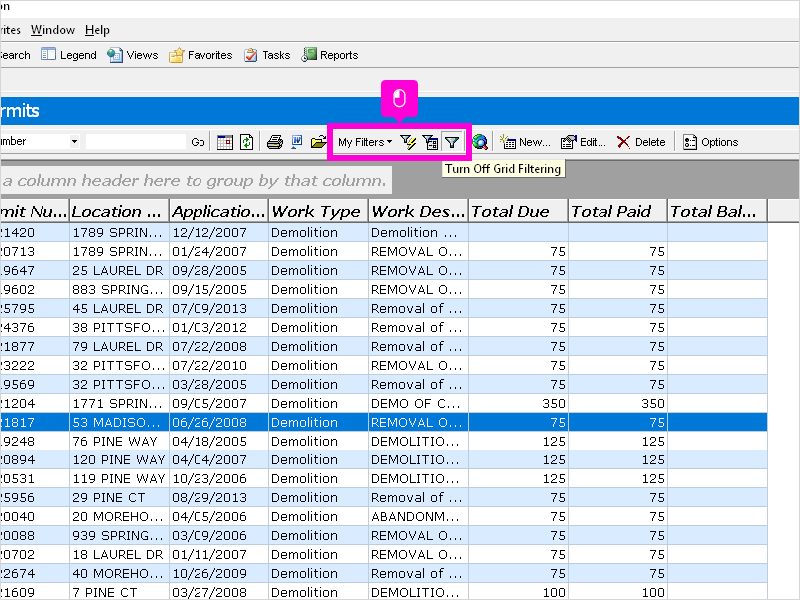This screenshot has width=800, height=600.
Task: Export grid to Word document icon
Action: (296, 142)
